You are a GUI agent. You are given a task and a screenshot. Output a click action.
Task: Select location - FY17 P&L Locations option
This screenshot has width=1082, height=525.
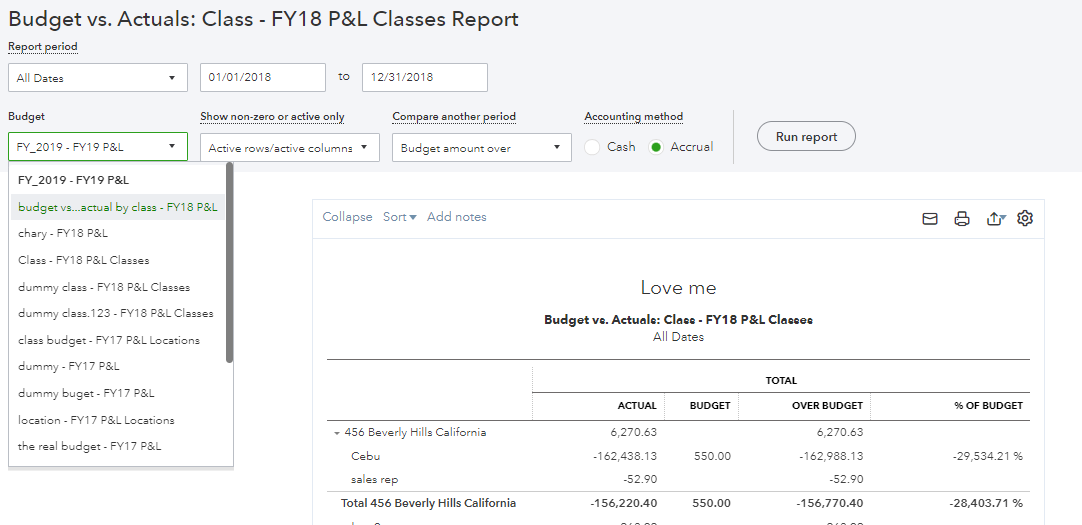coord(96,420)
